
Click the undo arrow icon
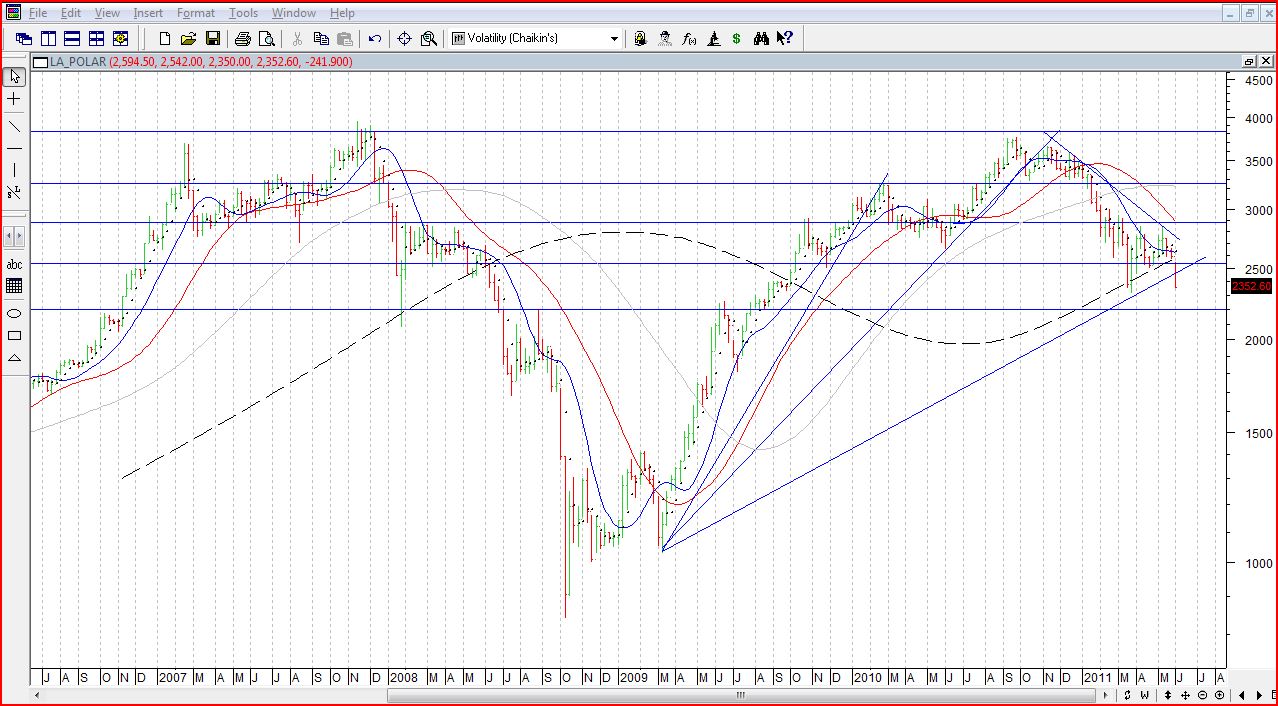375,39
